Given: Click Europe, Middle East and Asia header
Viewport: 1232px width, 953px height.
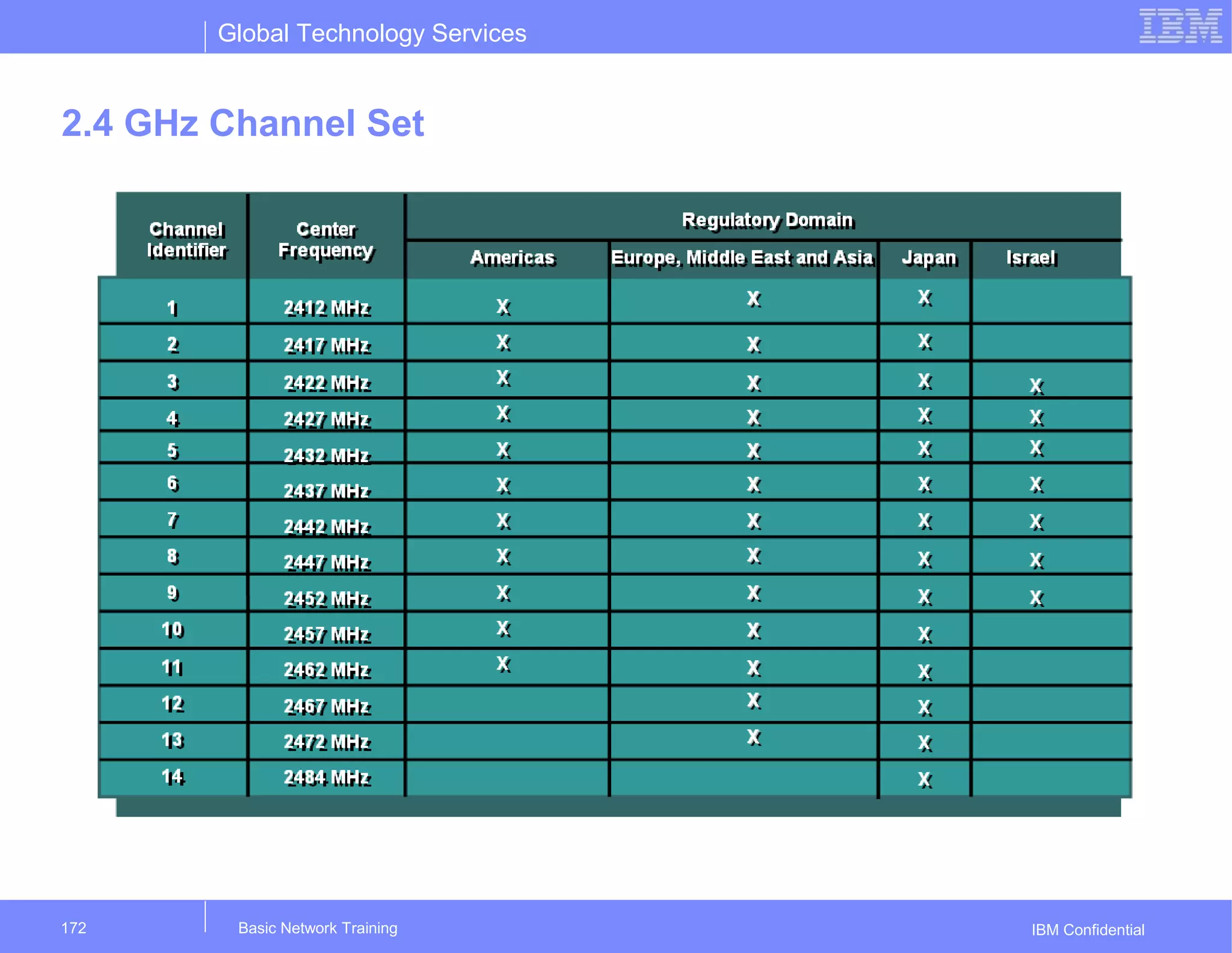Looking at the screenshot, I should 742,258.
